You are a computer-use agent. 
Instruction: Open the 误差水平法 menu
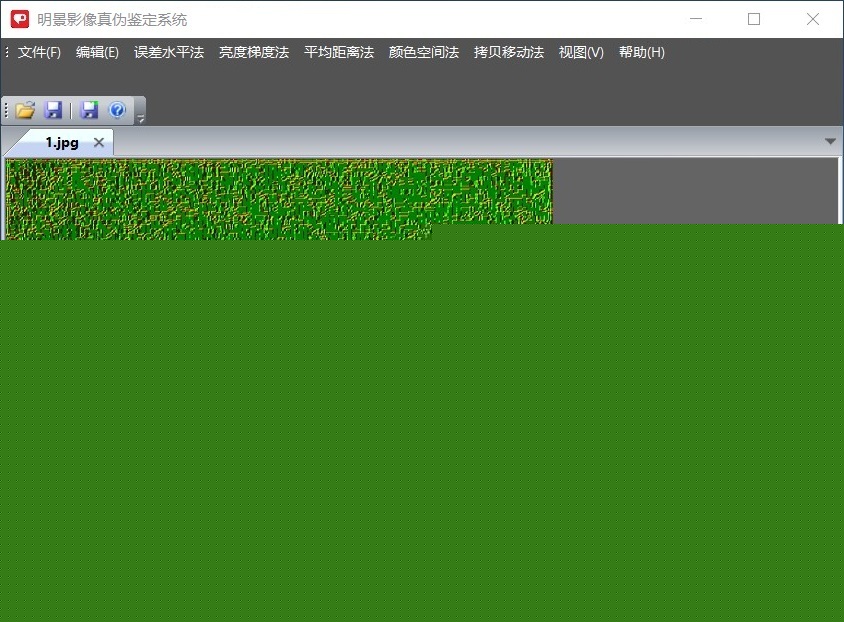coord(169,52)
